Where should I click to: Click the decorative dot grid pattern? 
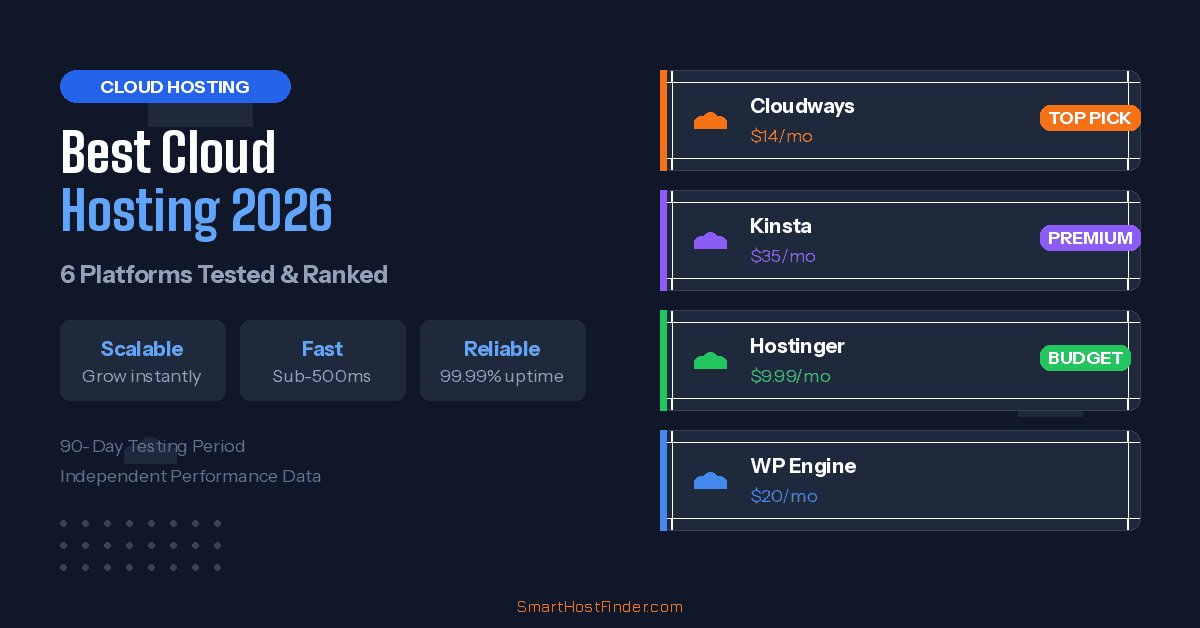140,545
